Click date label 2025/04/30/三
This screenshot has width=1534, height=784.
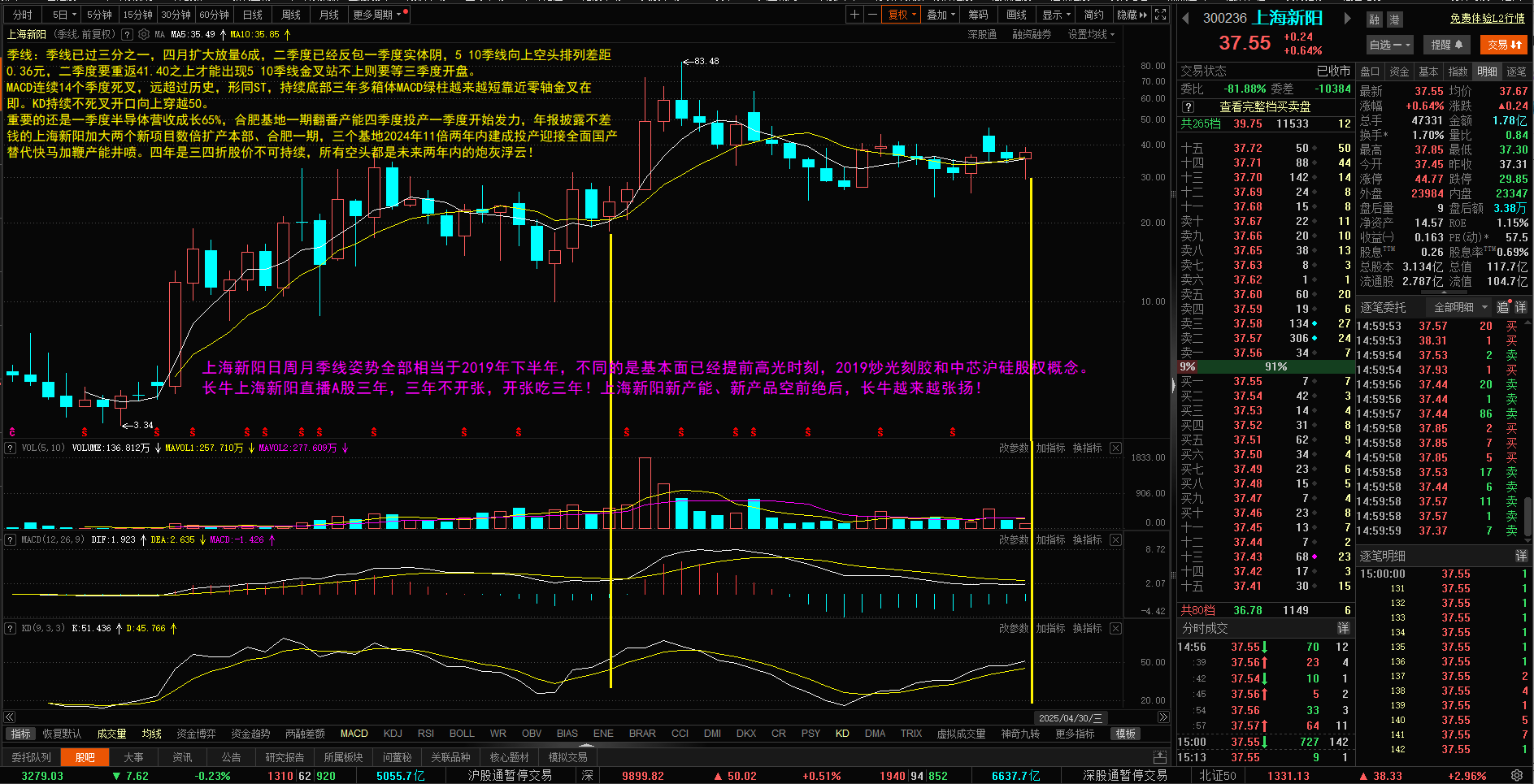click(1070, 718)
